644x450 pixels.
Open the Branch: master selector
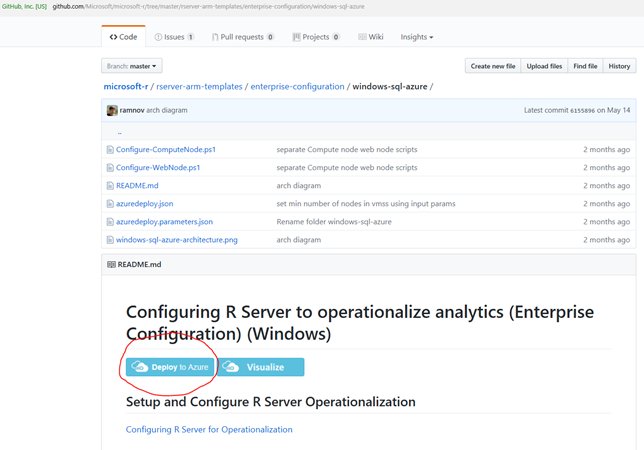pyautogui.click(x=131, y=66)
